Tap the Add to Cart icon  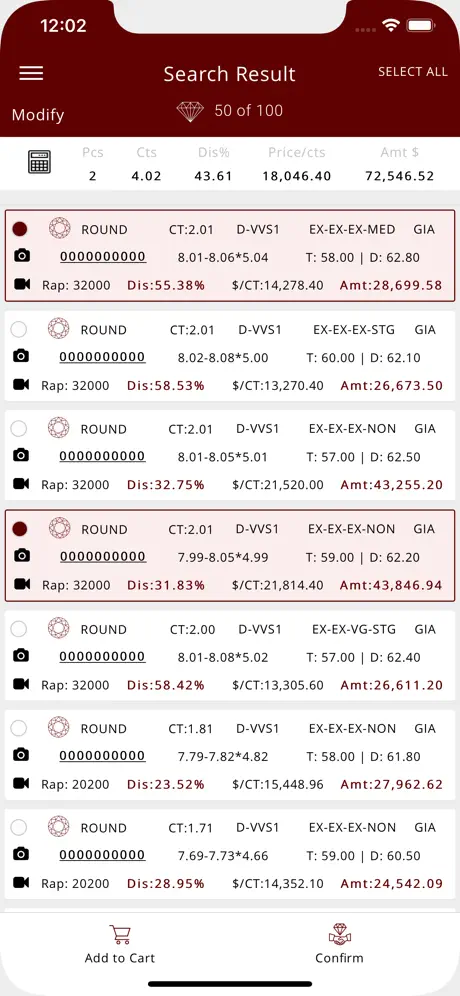pos(119,935)
